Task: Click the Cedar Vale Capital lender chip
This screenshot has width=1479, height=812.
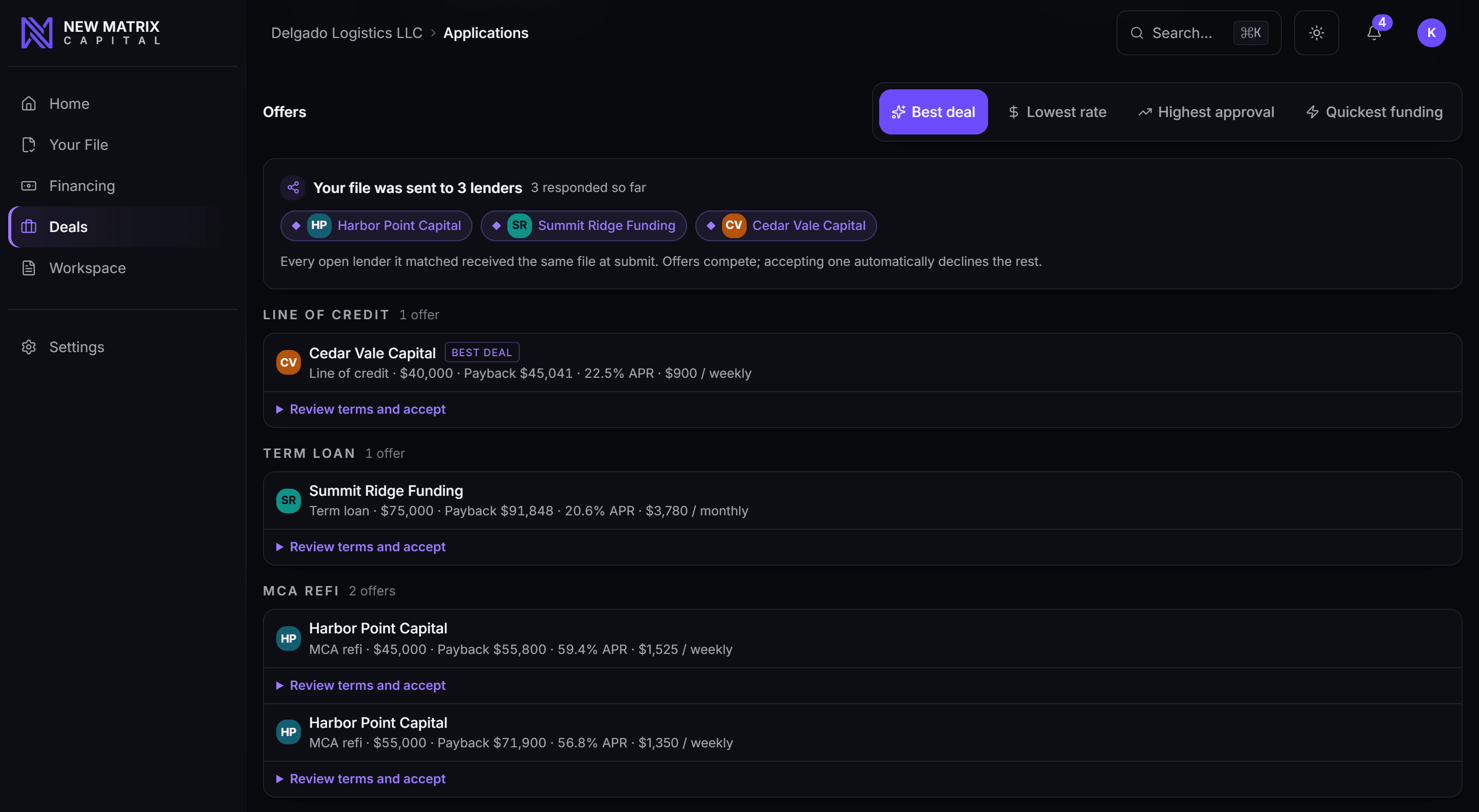Action: [785, 225]
